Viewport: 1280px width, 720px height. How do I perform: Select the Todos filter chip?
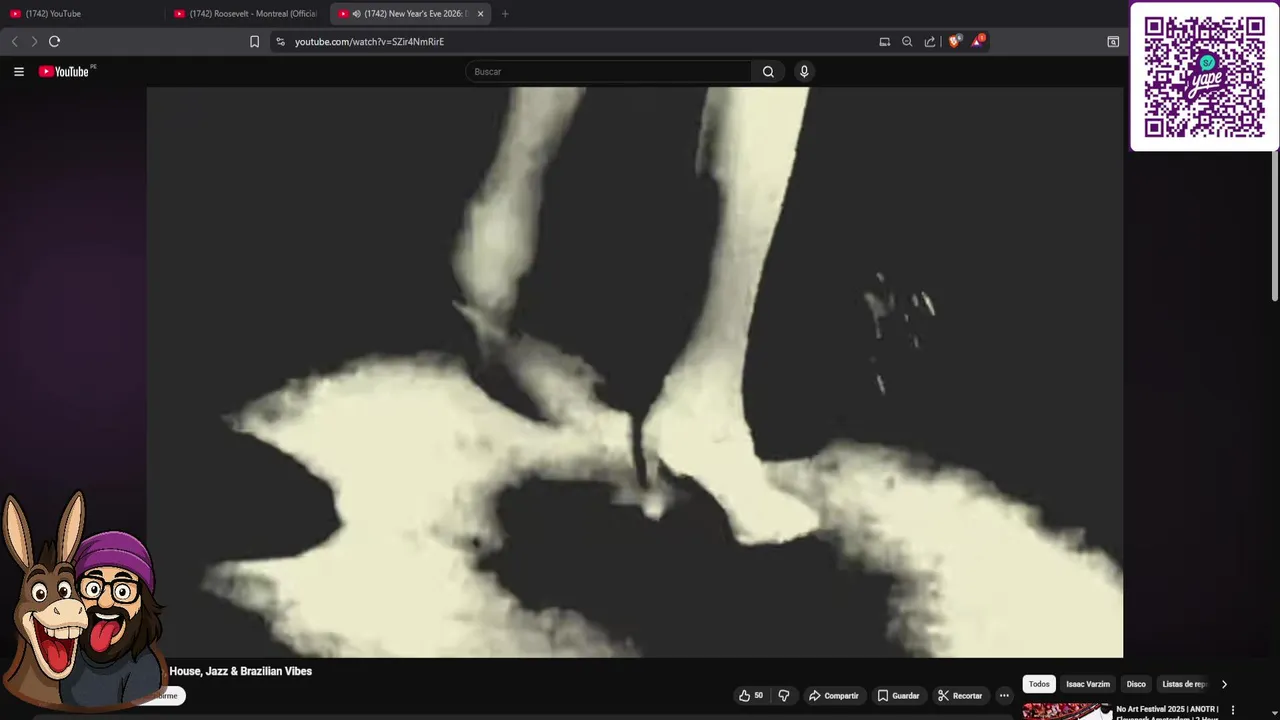(1039, 684)
